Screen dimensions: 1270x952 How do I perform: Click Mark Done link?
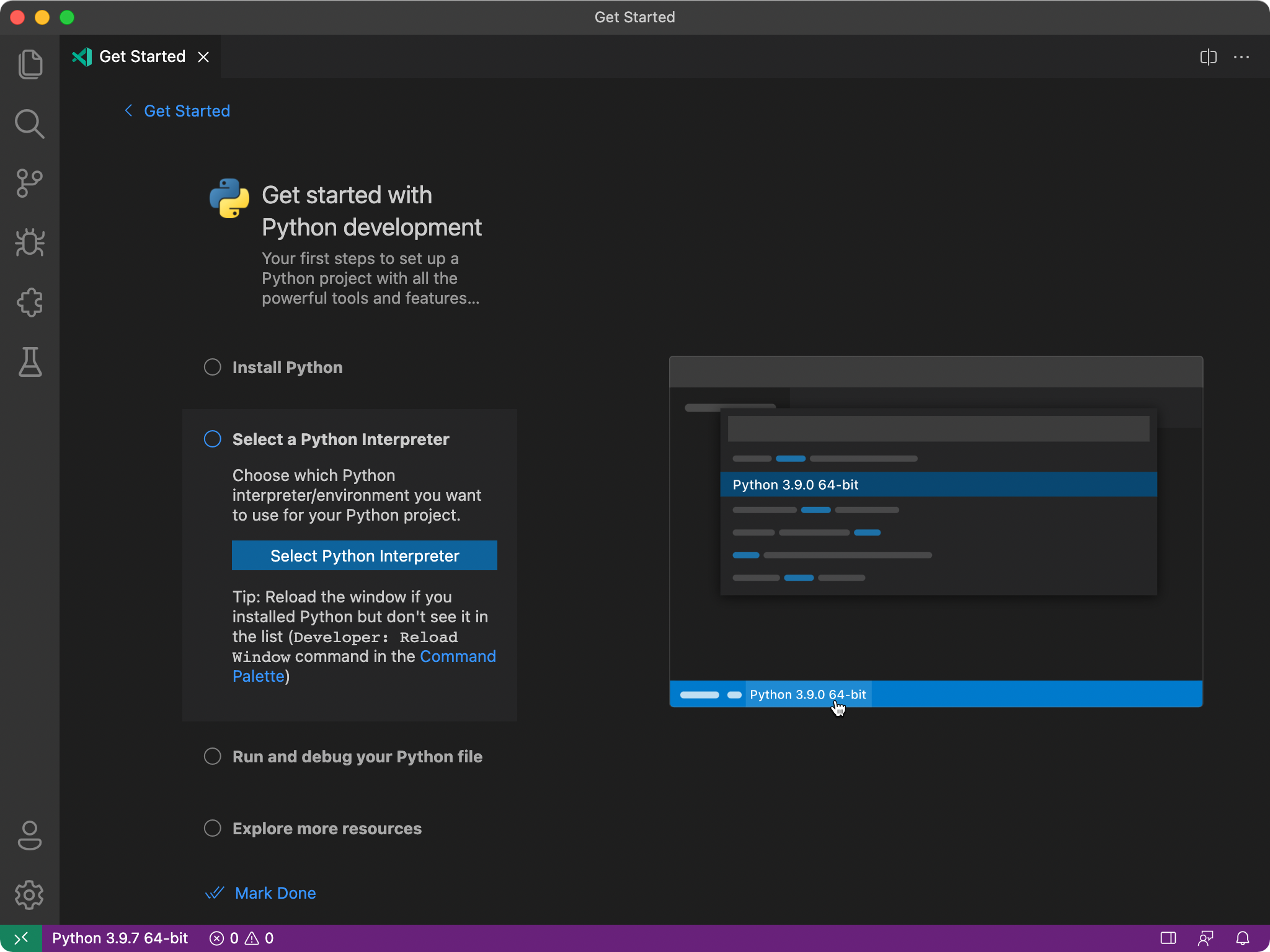(x=275, y=892)
